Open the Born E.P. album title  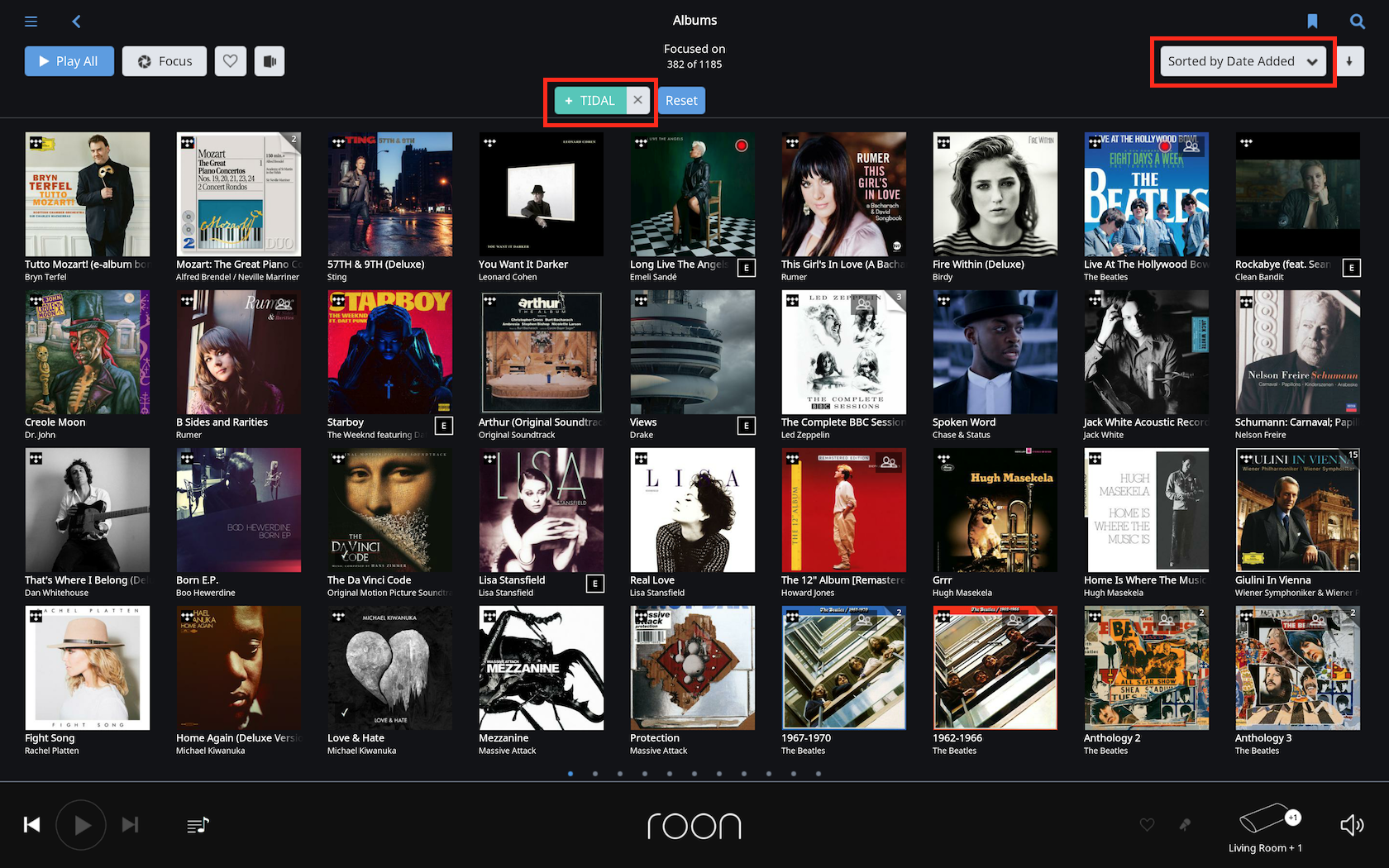point(198,580)
